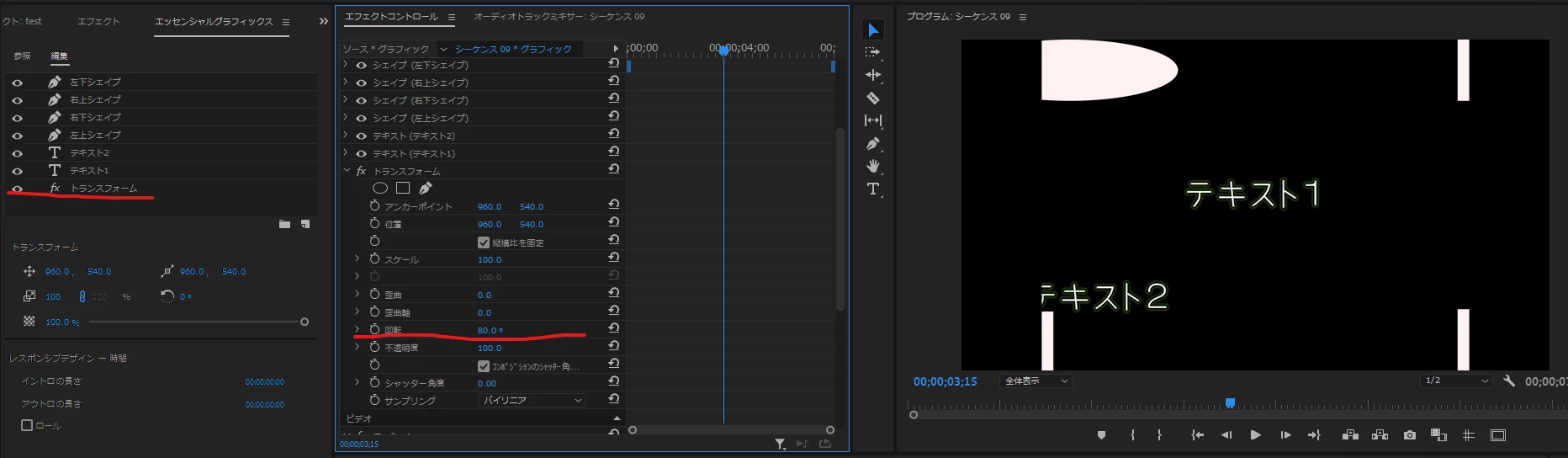Open the エッセンシャルグラフィックス panel menu
The width and height of the screenshot is (1568, 458).
(286, 22)
